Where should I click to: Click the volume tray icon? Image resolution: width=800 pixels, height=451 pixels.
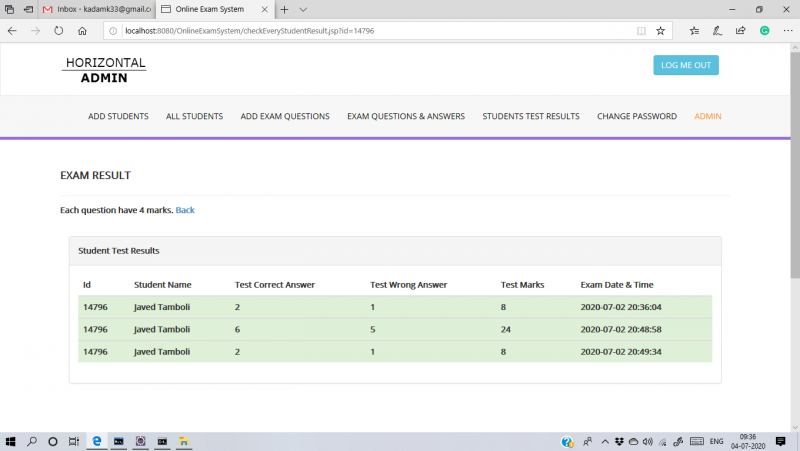648,442
